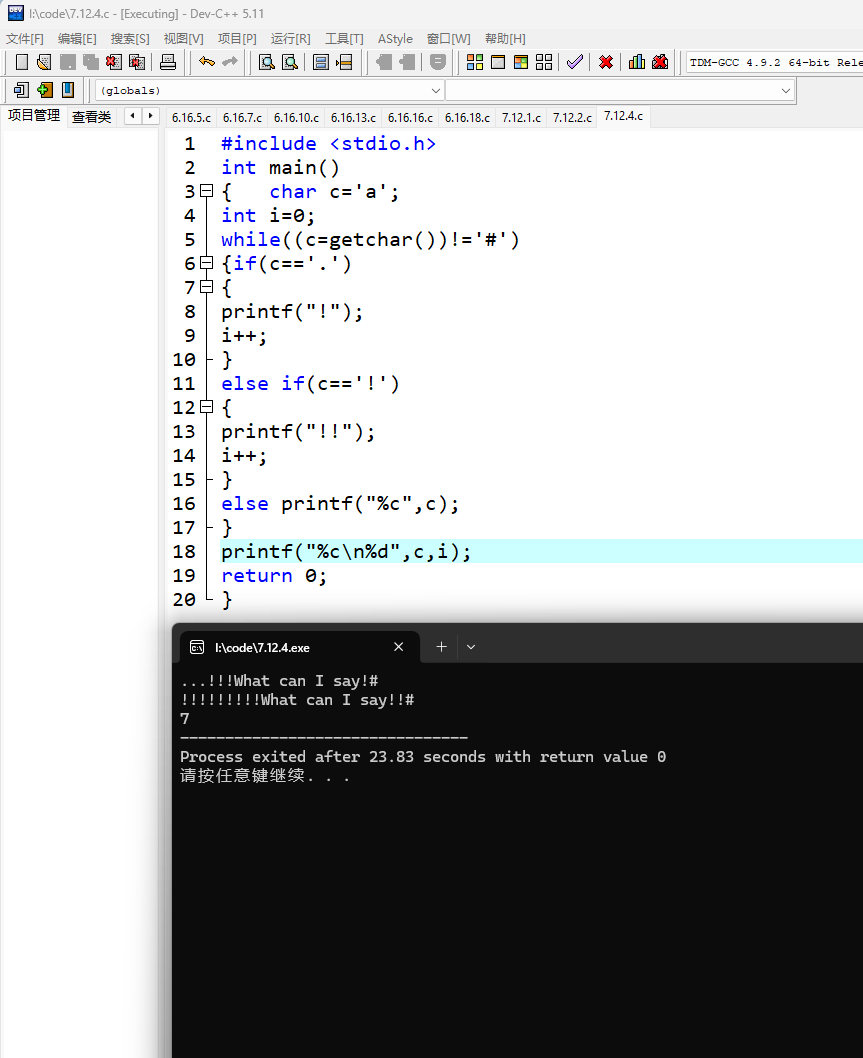Click the Print icon
863x1058 pixels.
pos(167,62)
